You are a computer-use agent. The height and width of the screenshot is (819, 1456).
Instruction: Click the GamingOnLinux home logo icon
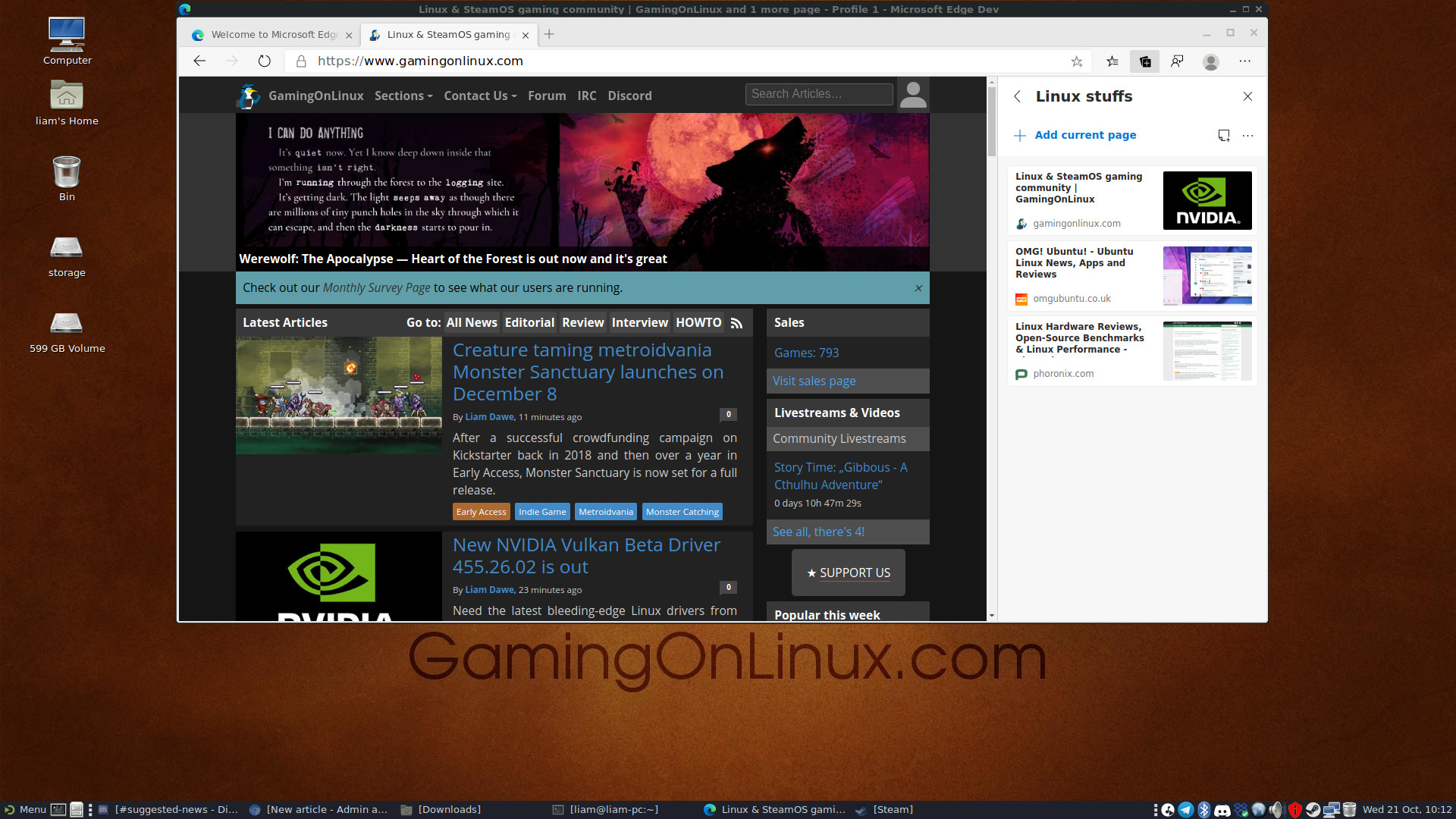[249, 95]
